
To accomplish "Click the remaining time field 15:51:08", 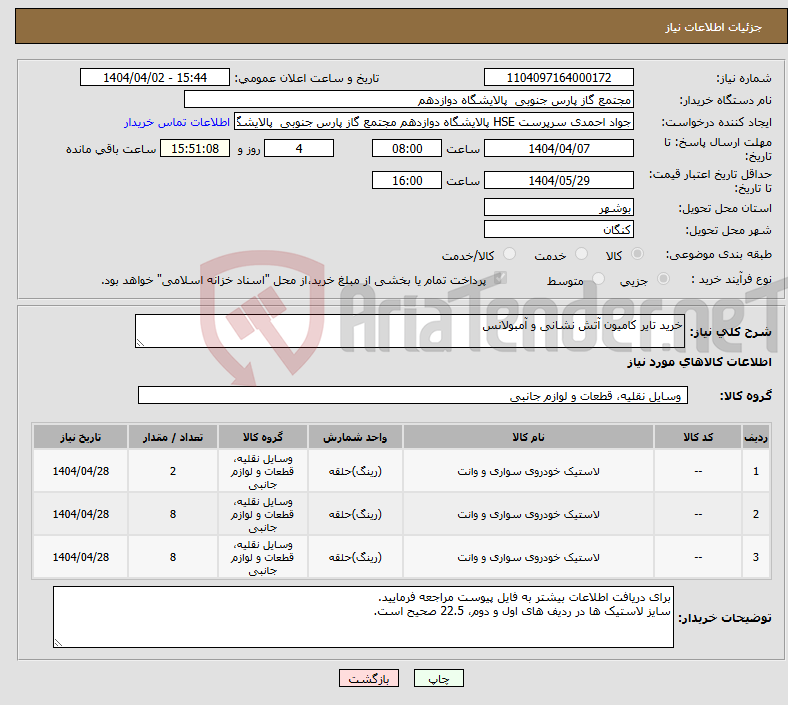I will (194, 148).
